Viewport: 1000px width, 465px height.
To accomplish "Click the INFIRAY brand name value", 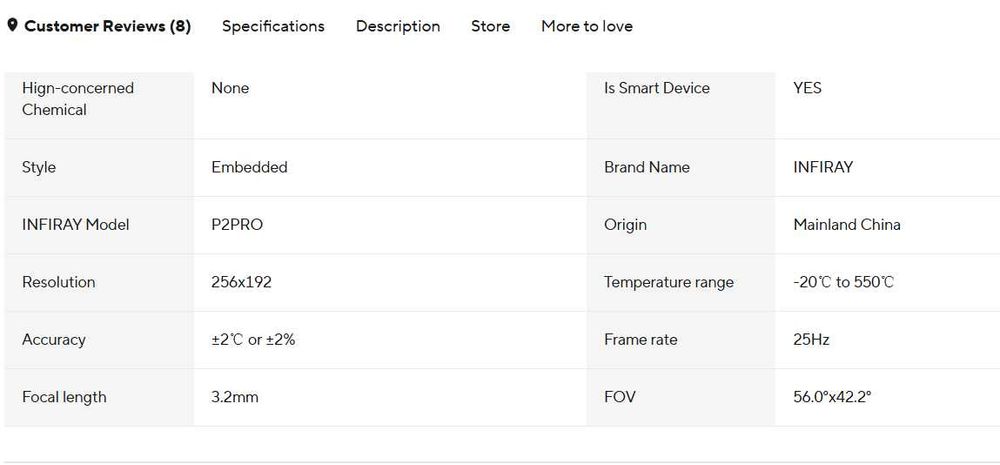I will 823,168.
